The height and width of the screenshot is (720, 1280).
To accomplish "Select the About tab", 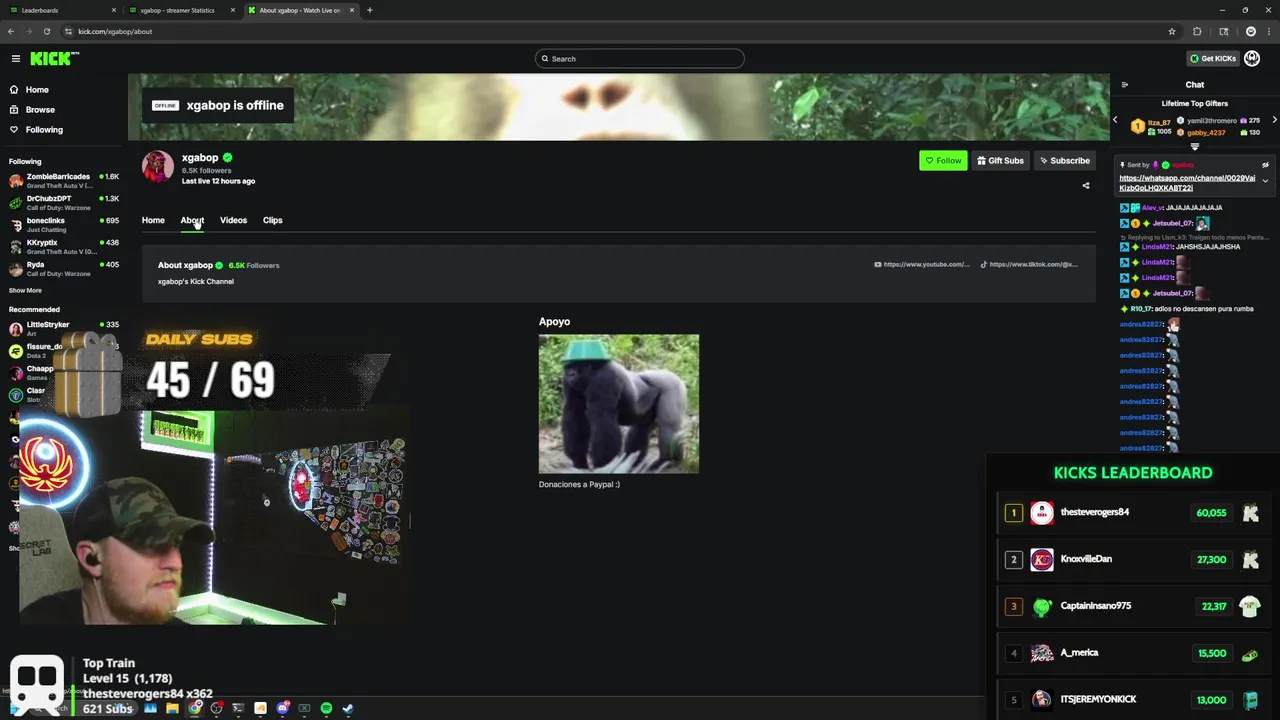I will [192, 220].
